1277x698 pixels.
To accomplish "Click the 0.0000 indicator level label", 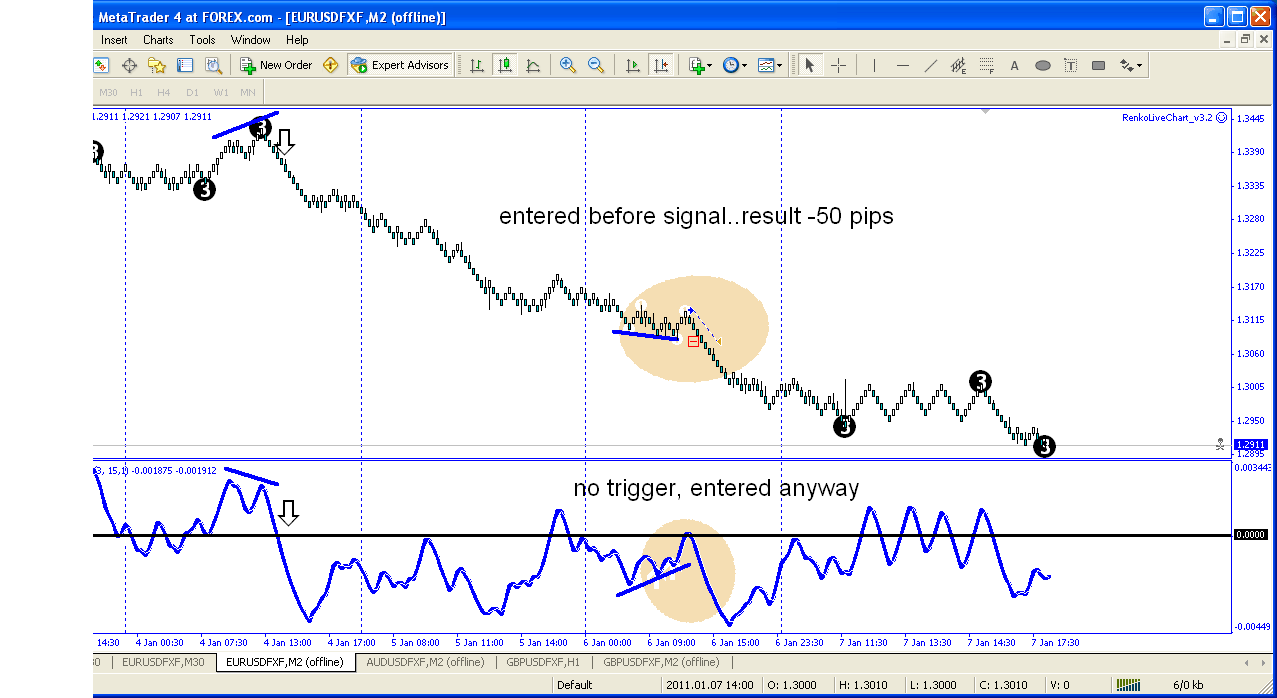I will point(1252,535).
